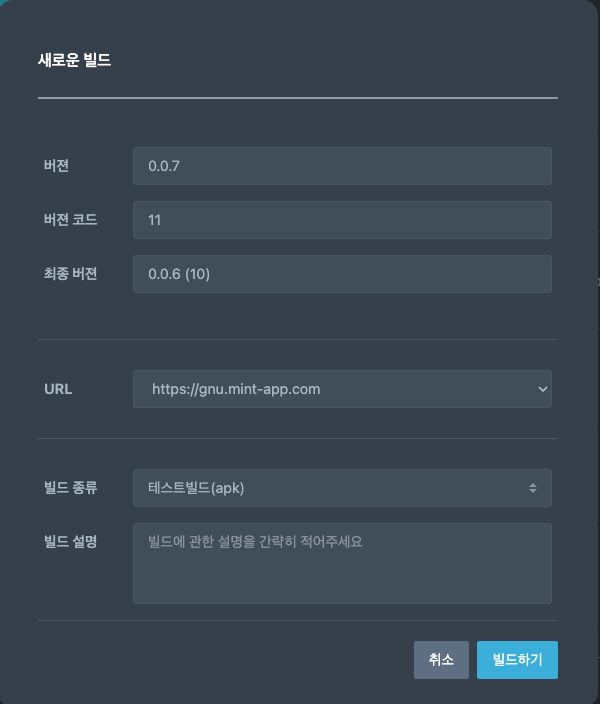Open the 빌드 종류 dropdown showing 테스트빌드(apk)

(x=342, y=488)
